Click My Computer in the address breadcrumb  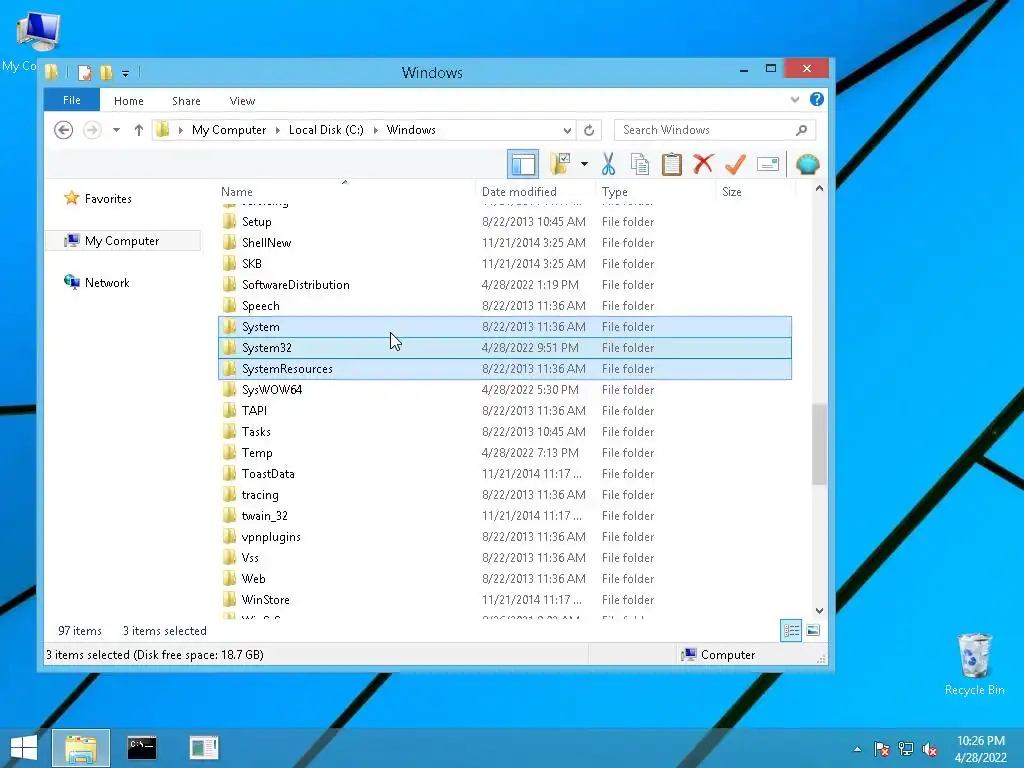229,130
